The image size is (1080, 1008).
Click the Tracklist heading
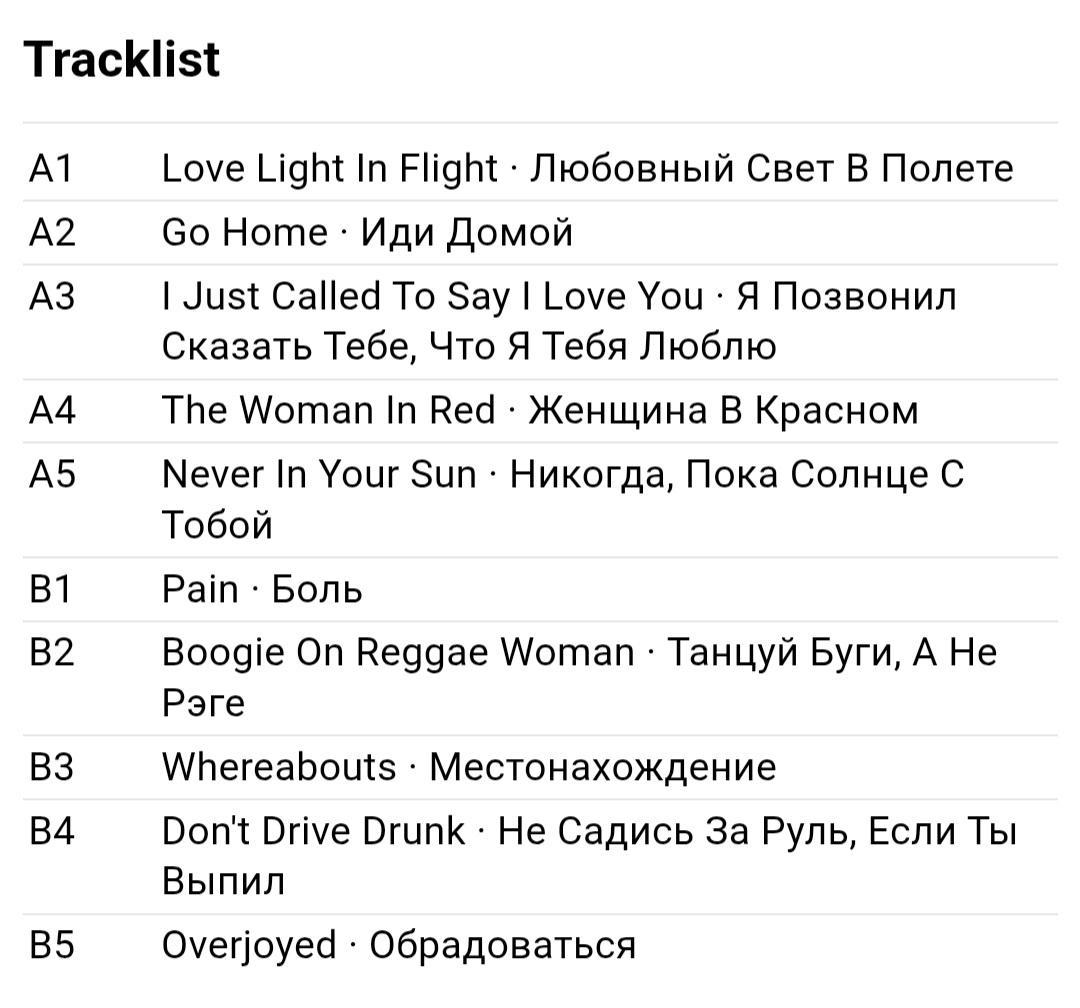pyautogui.click(x=121, y=59)
